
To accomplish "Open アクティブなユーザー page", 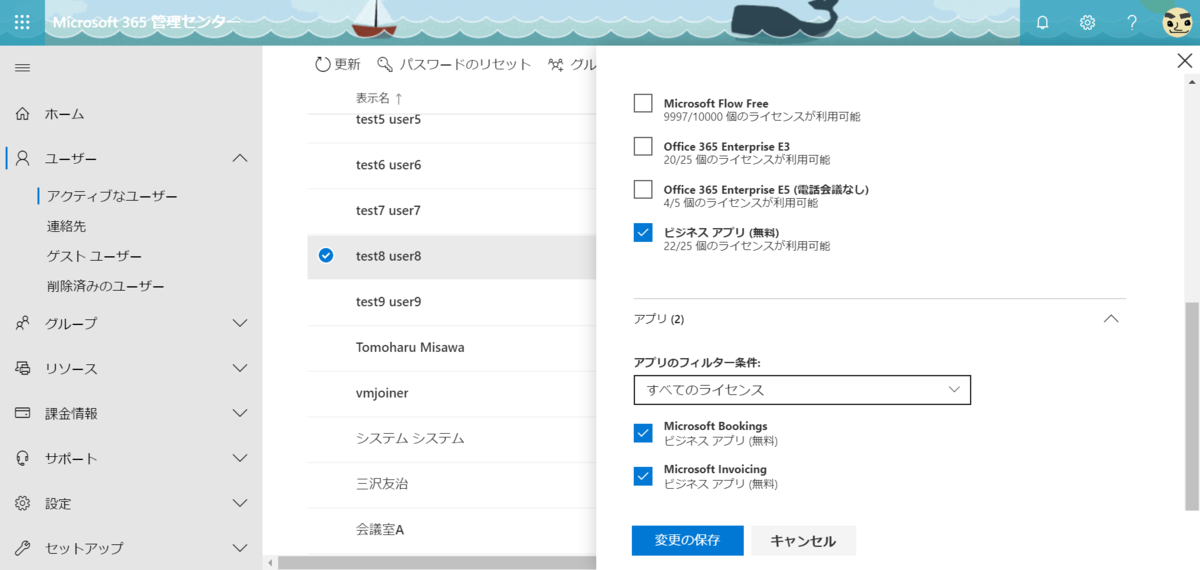I will pyautogui.click(x=112, y=196).
